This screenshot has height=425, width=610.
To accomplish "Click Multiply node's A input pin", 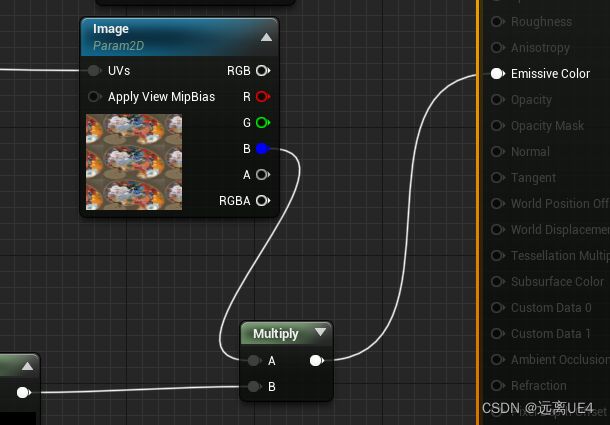I will click(254, 360).
